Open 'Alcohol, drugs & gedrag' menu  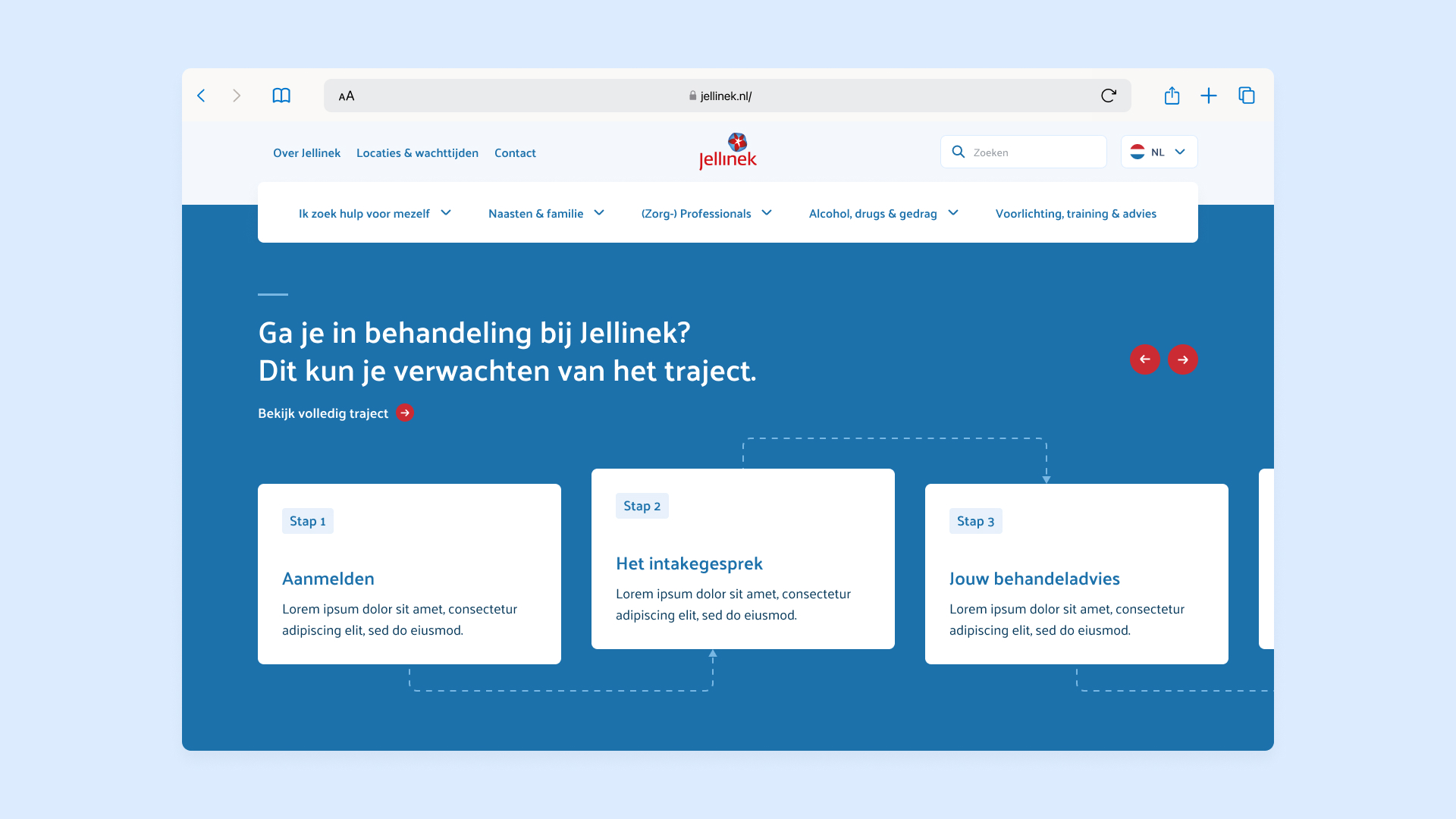[883, 214]
